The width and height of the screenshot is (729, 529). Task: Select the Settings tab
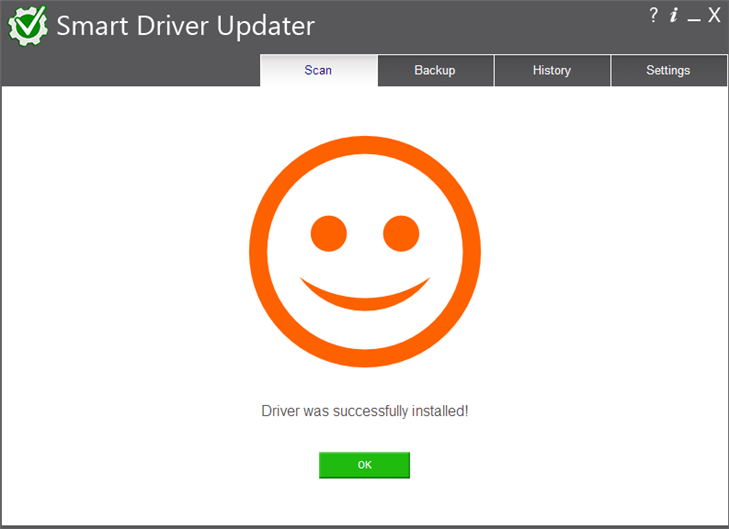tap(668, 70)
